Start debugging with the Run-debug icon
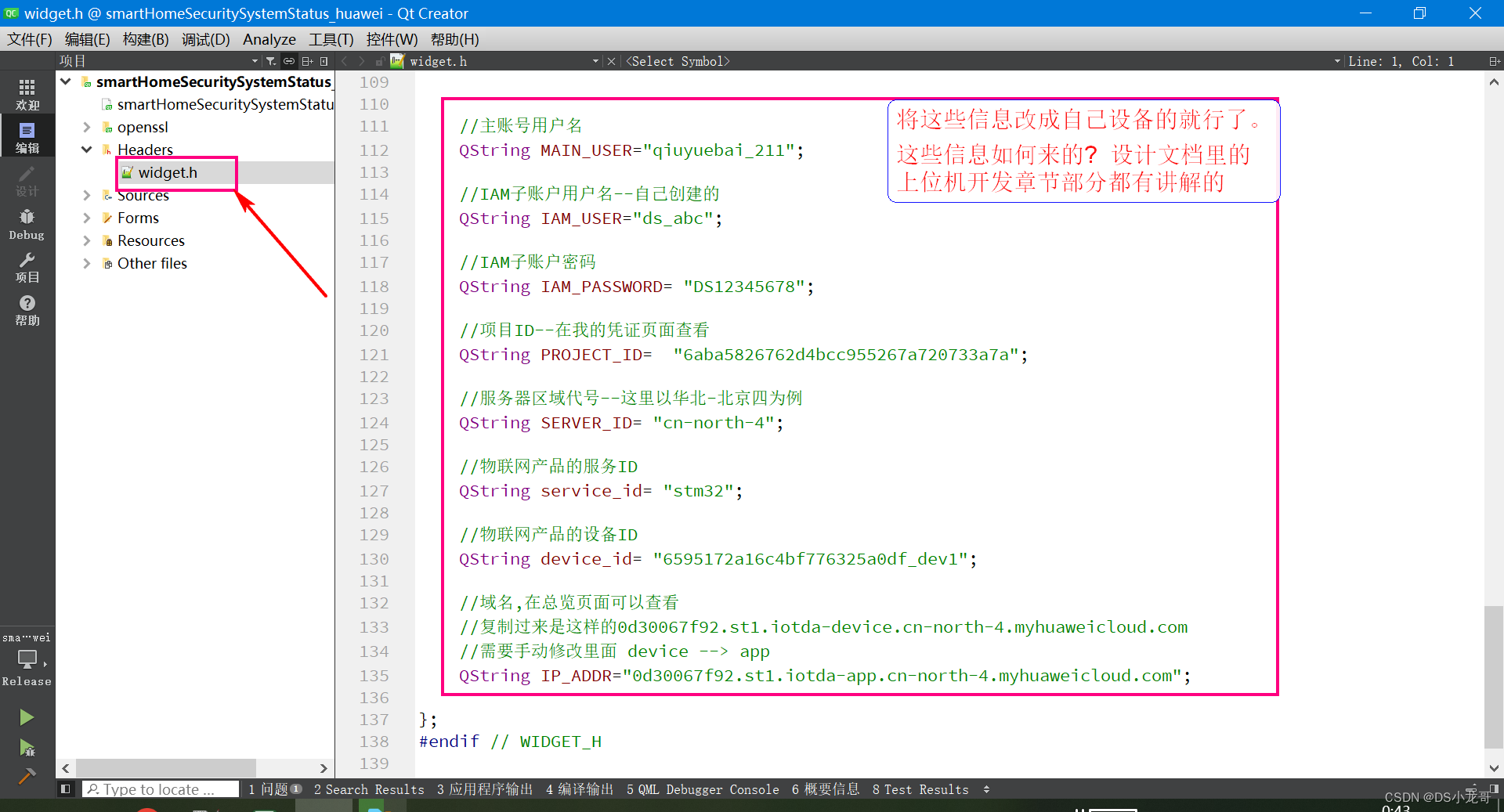Image resolution: width=1504 pixels, height=812 pixels. point(27,748)
